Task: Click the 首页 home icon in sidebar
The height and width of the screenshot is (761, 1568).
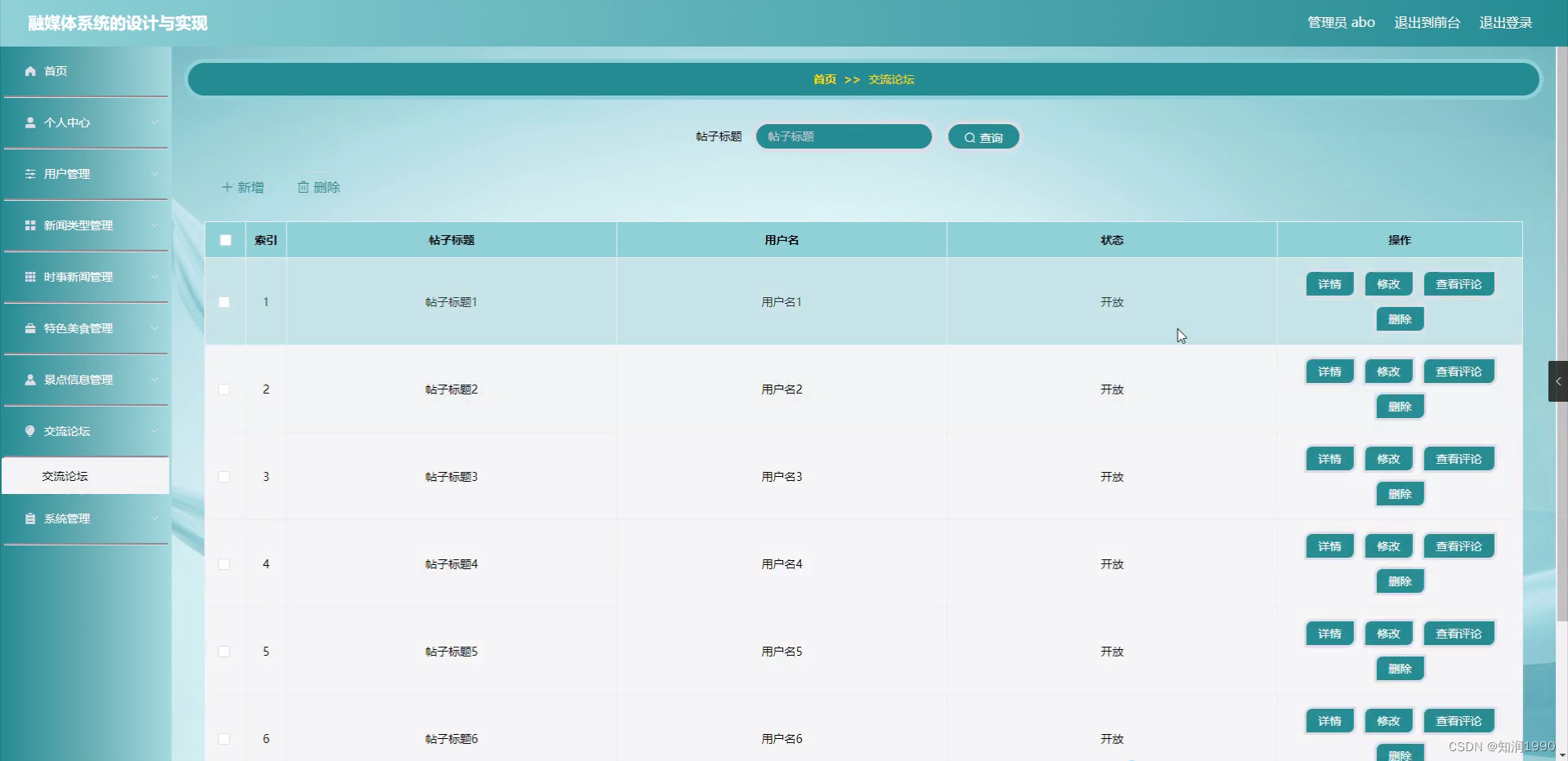Action: tap(29, 71)
